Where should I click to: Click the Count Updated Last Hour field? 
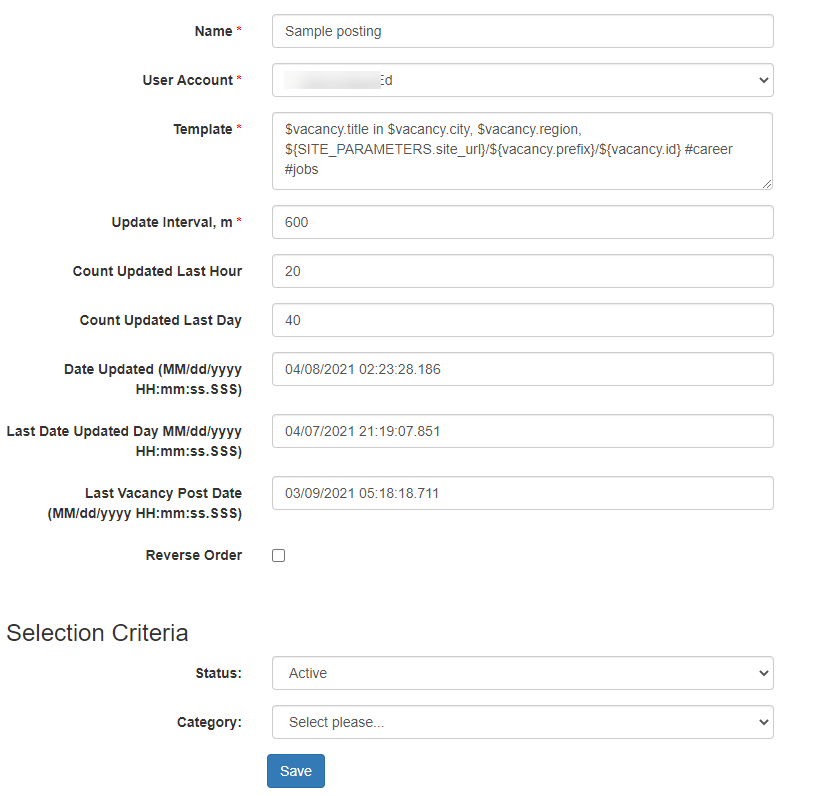tap(523, 271)
